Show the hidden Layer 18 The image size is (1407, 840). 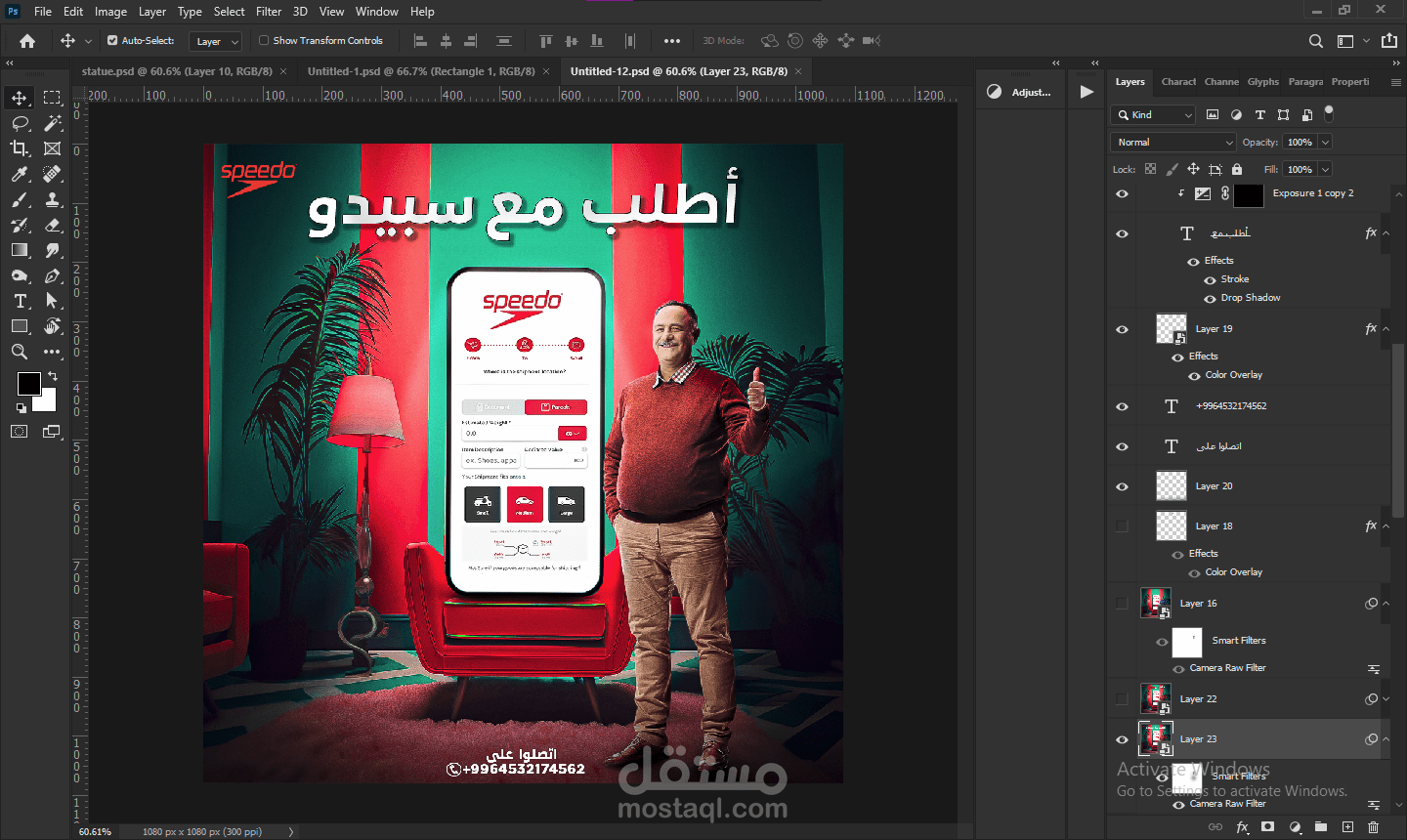click(1122, 526)
